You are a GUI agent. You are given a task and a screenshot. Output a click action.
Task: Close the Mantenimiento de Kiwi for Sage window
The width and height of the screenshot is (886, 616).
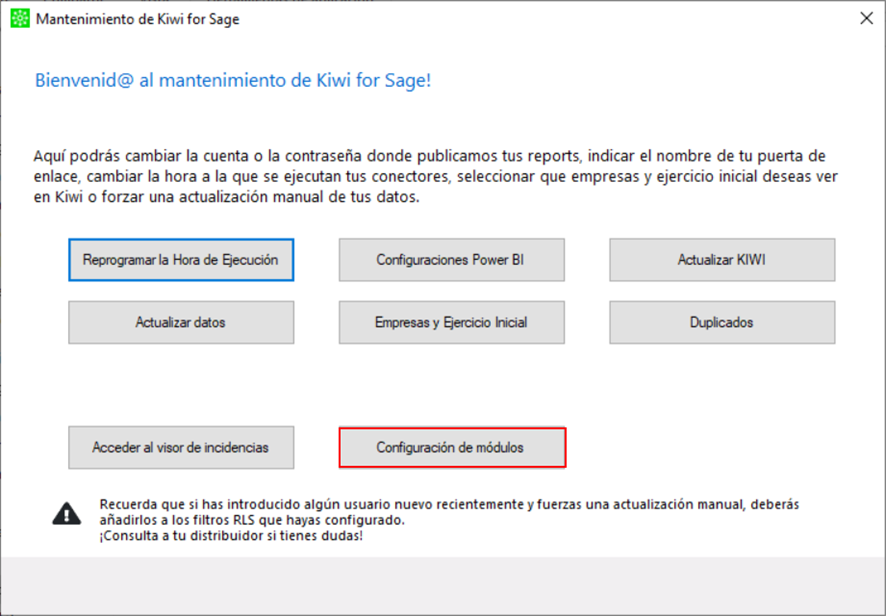[x=866, y=19]
